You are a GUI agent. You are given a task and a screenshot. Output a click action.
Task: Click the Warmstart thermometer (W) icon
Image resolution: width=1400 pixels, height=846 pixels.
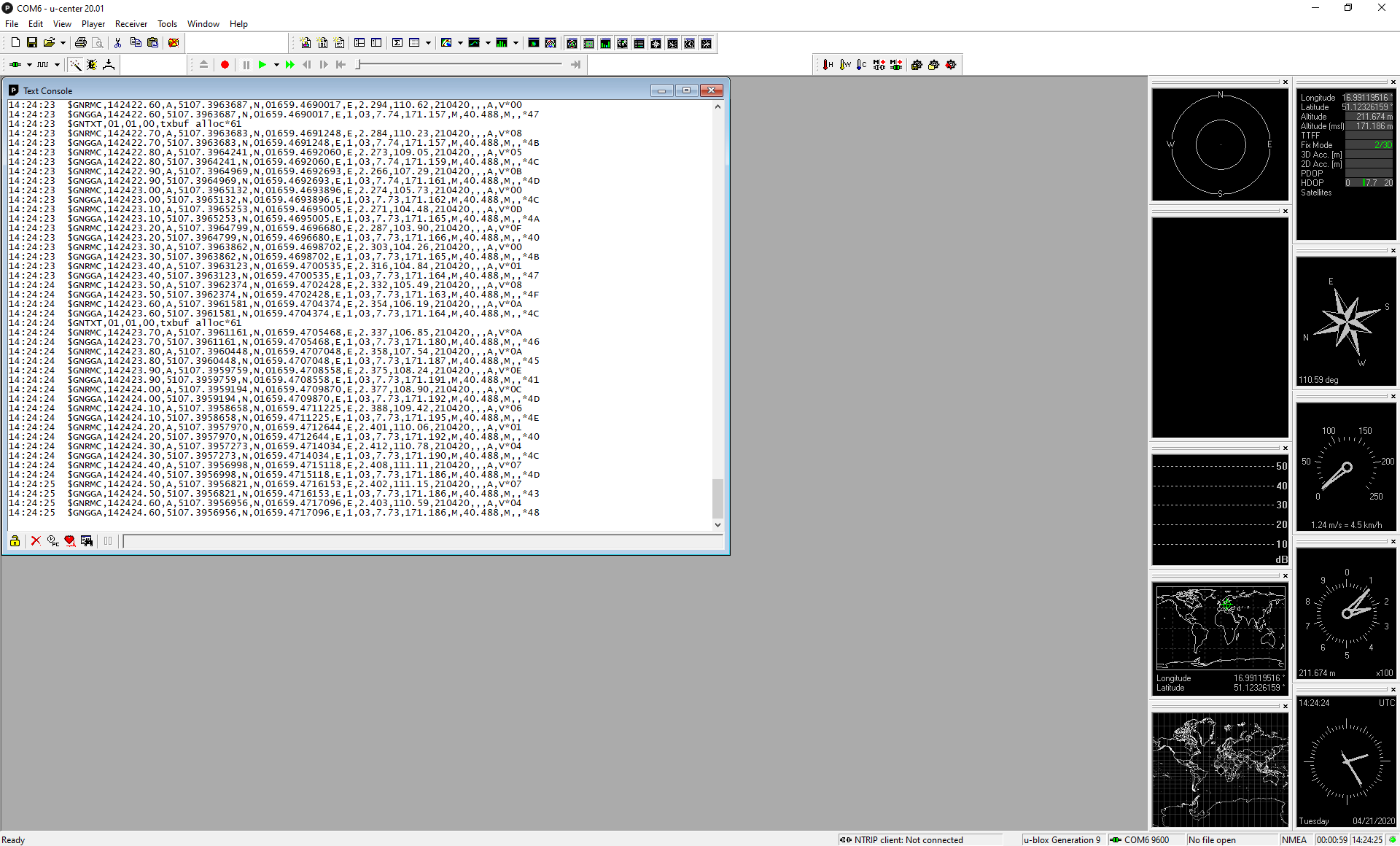coord(844,65)
